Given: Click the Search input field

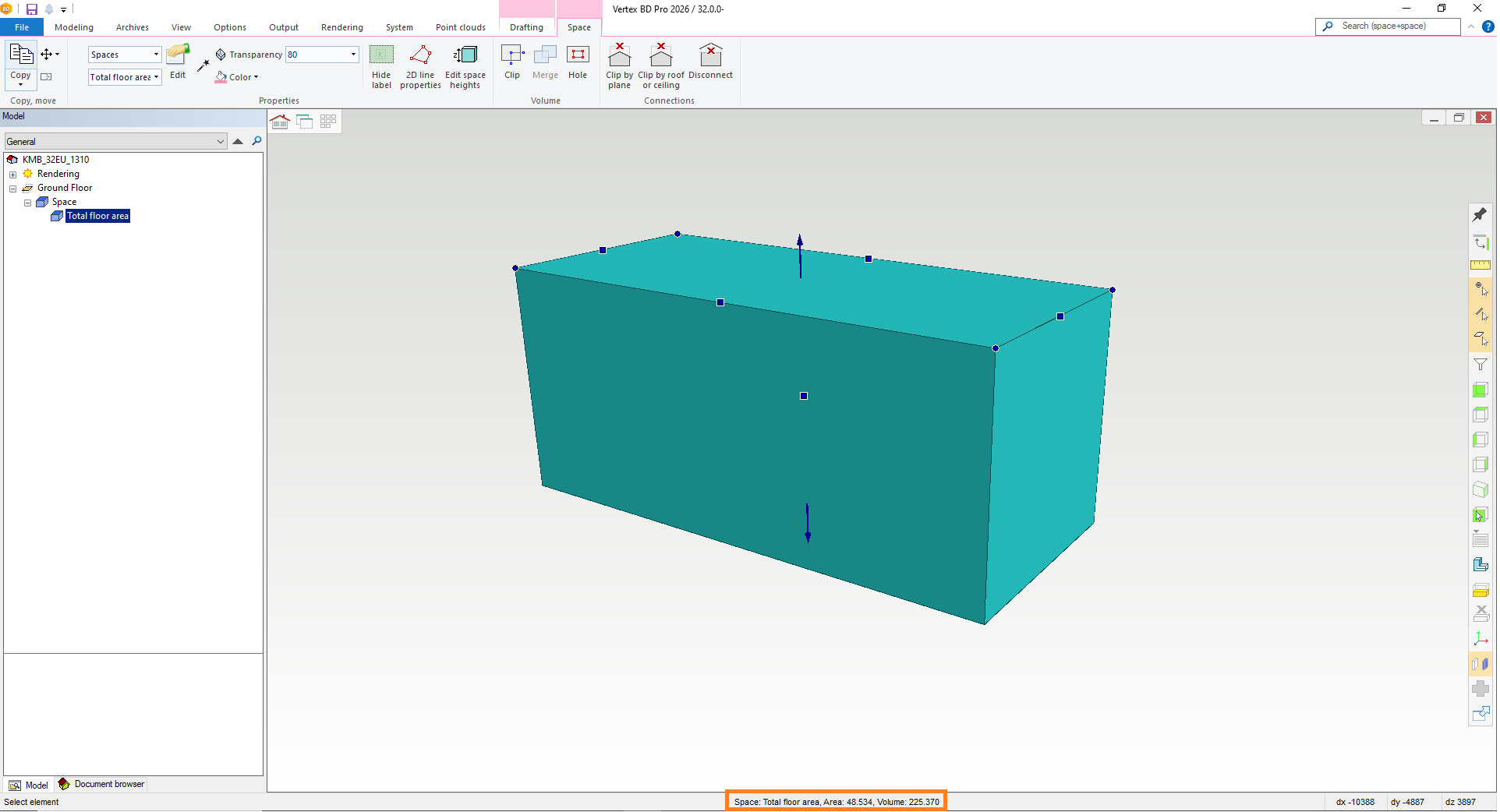Looking at the screenshot, I should pos(1396,26).
